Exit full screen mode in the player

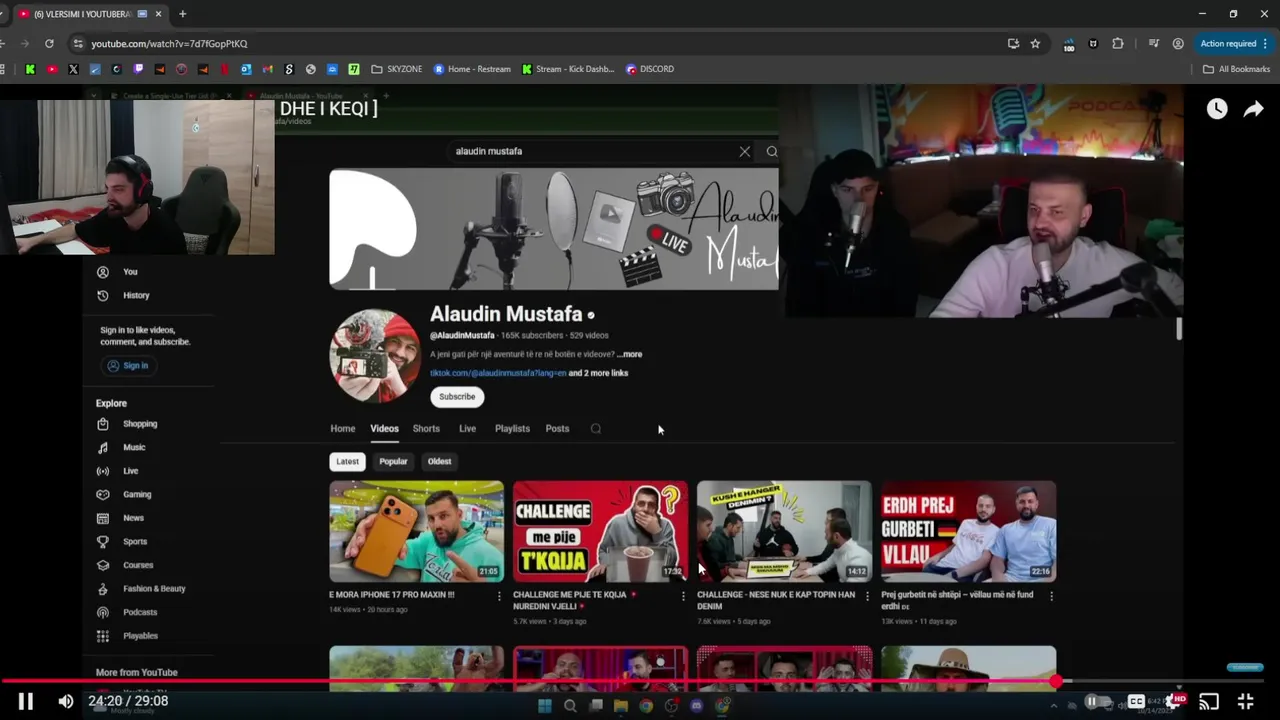(x=1246, y=701)
